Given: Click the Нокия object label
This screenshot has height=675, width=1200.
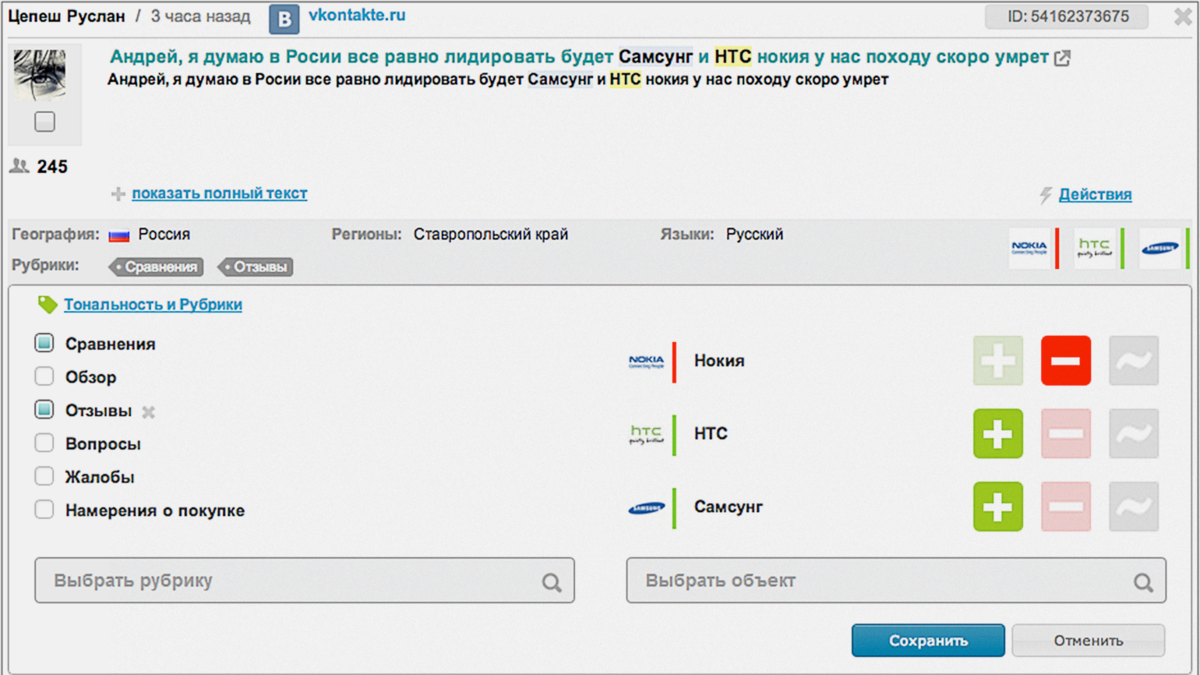Looking at the screenshot, I should [719, 361].
